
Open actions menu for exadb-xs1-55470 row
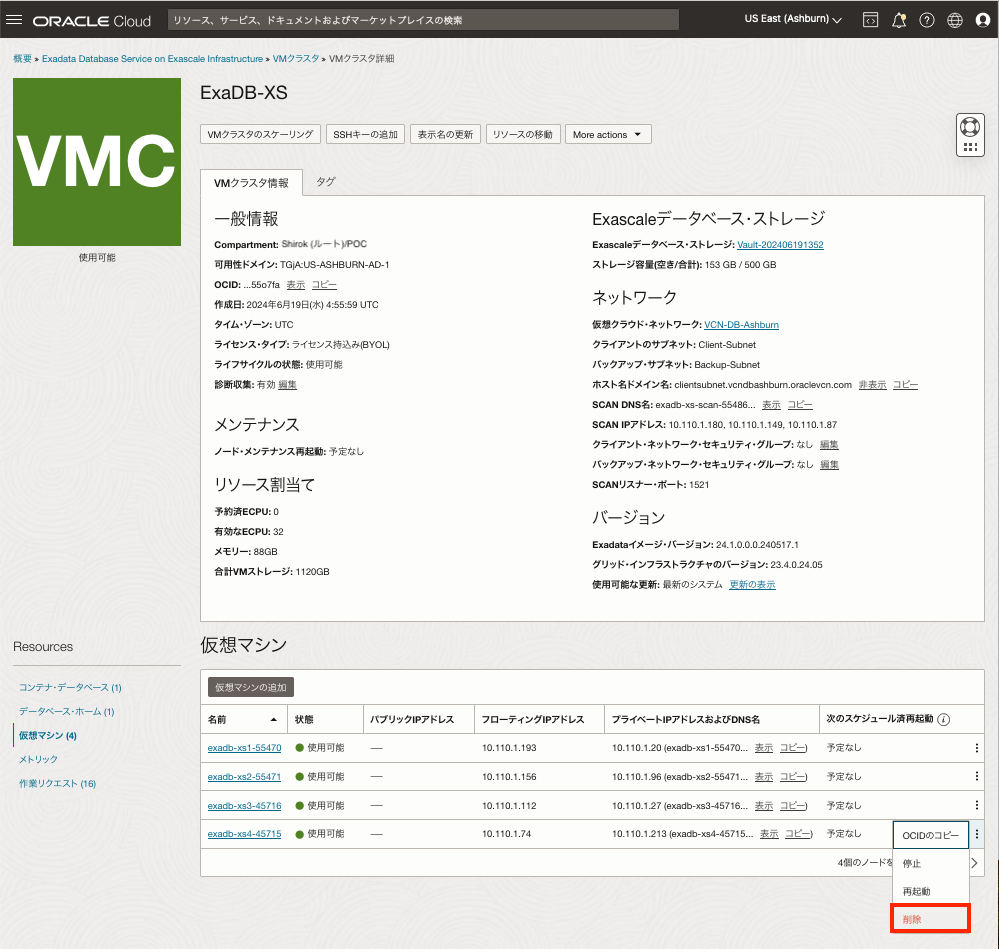(x=977, y=748)
